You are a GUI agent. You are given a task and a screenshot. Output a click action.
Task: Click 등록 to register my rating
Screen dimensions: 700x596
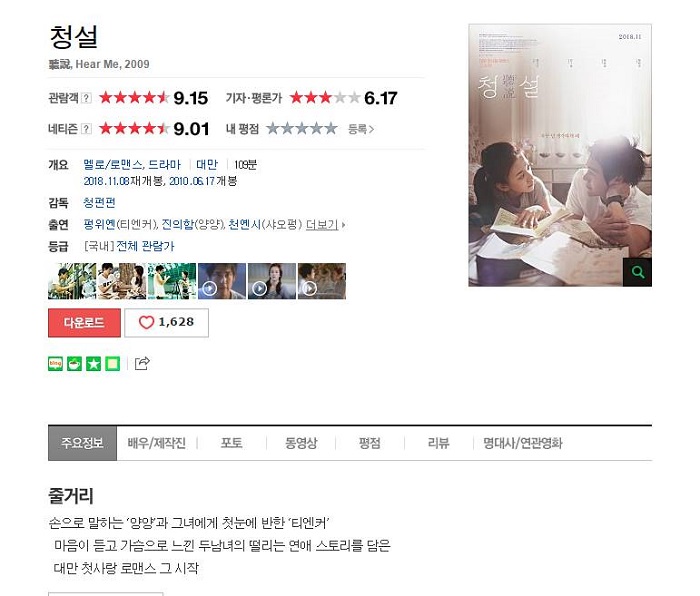pos(361,129)
